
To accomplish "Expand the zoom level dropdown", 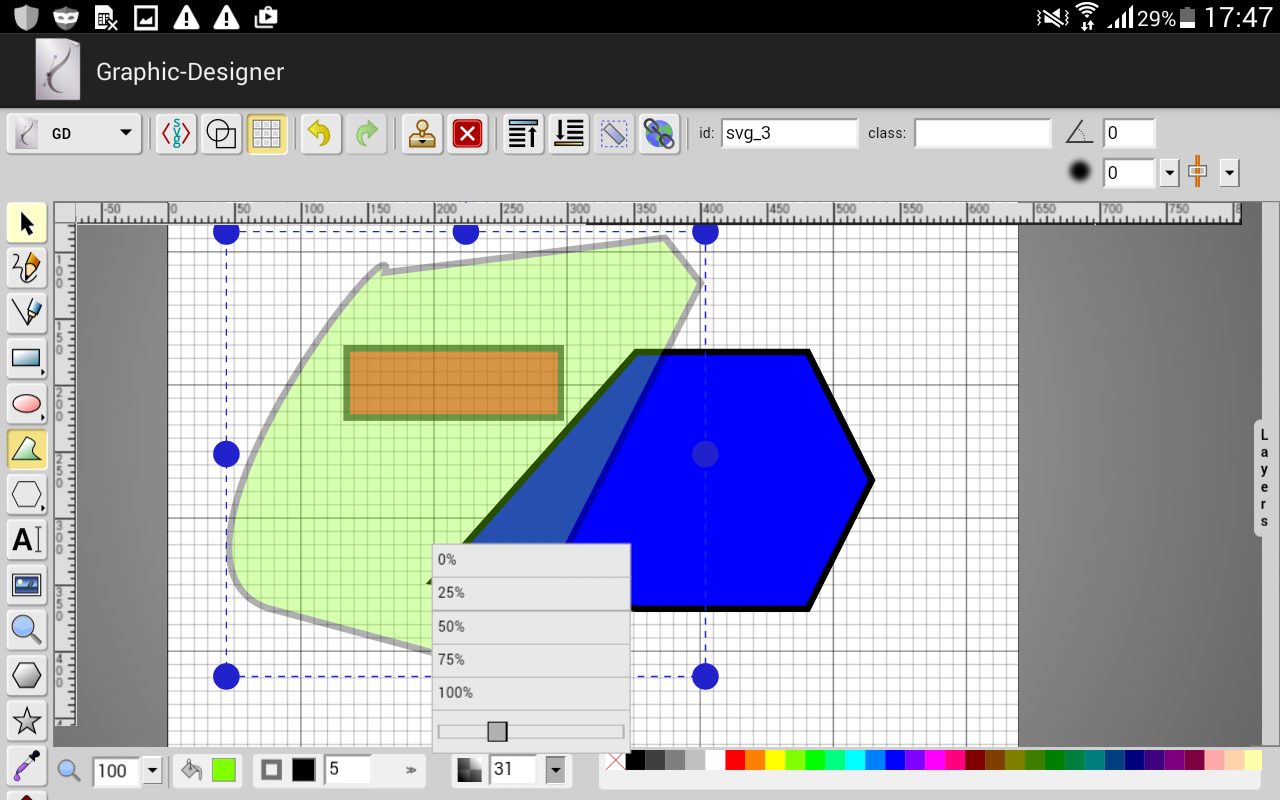I will [153, 770].
